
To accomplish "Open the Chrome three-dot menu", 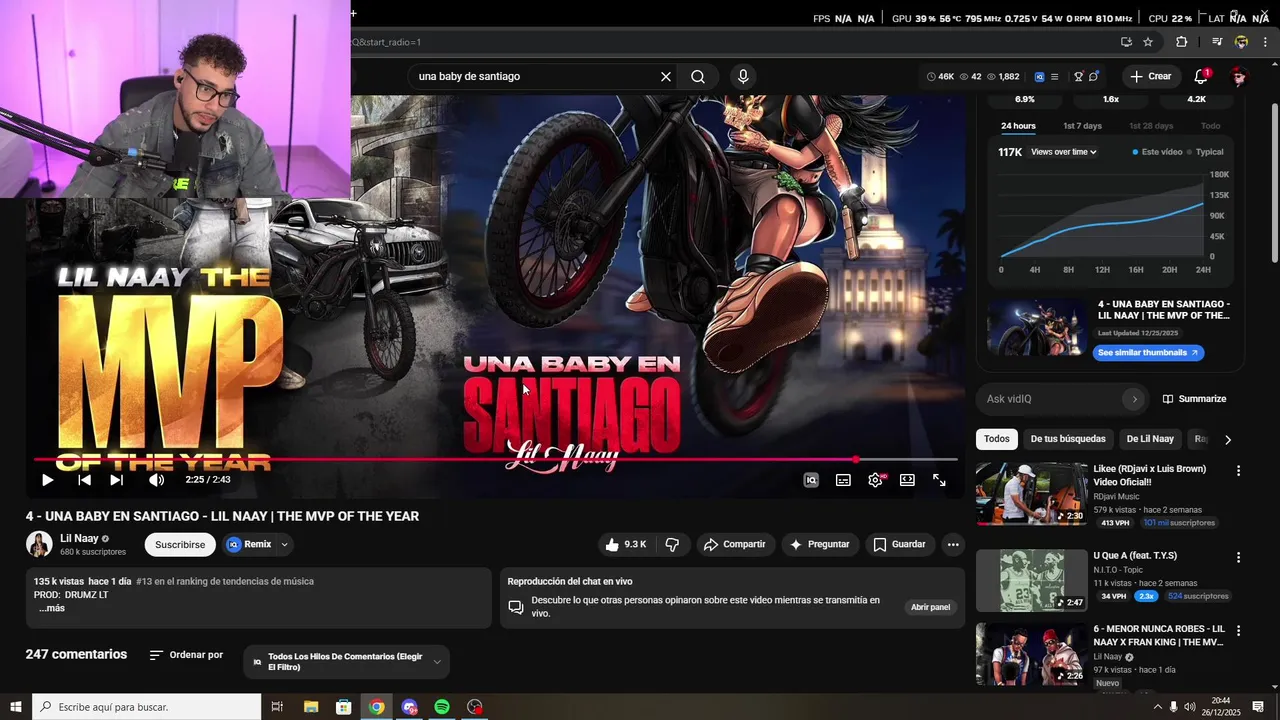I will [1266, 42].
